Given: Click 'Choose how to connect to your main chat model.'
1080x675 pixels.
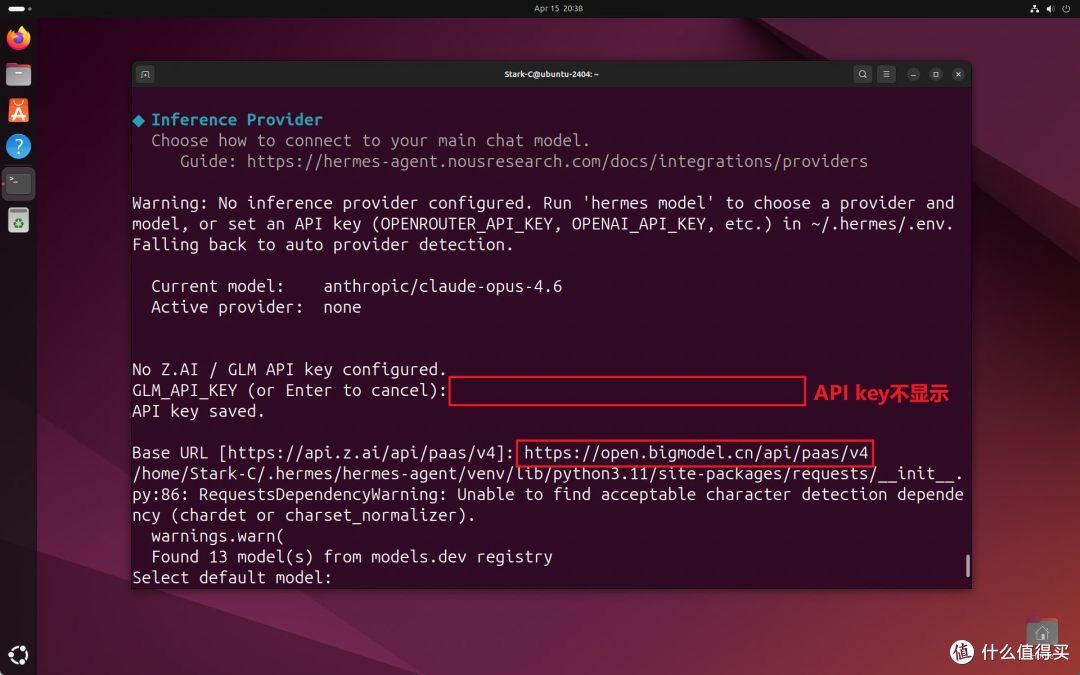Looking at the screenshot, I should pos(371,141).
